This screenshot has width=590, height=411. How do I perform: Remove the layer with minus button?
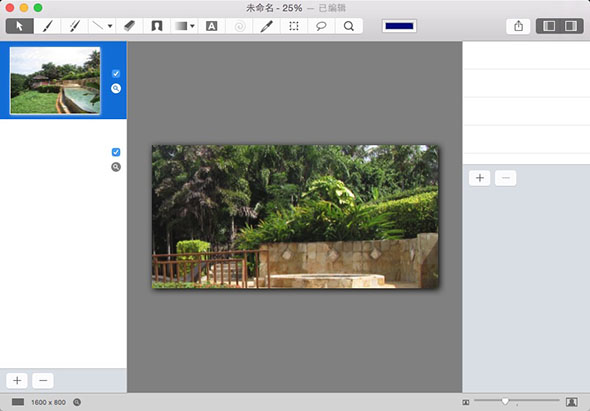coord(43,381)
